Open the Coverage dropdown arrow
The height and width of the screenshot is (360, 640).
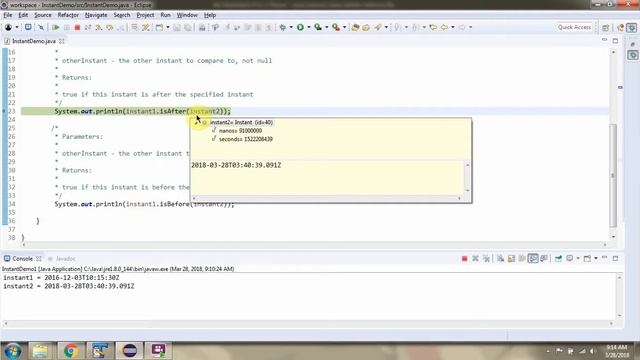[x=327, y=27]
